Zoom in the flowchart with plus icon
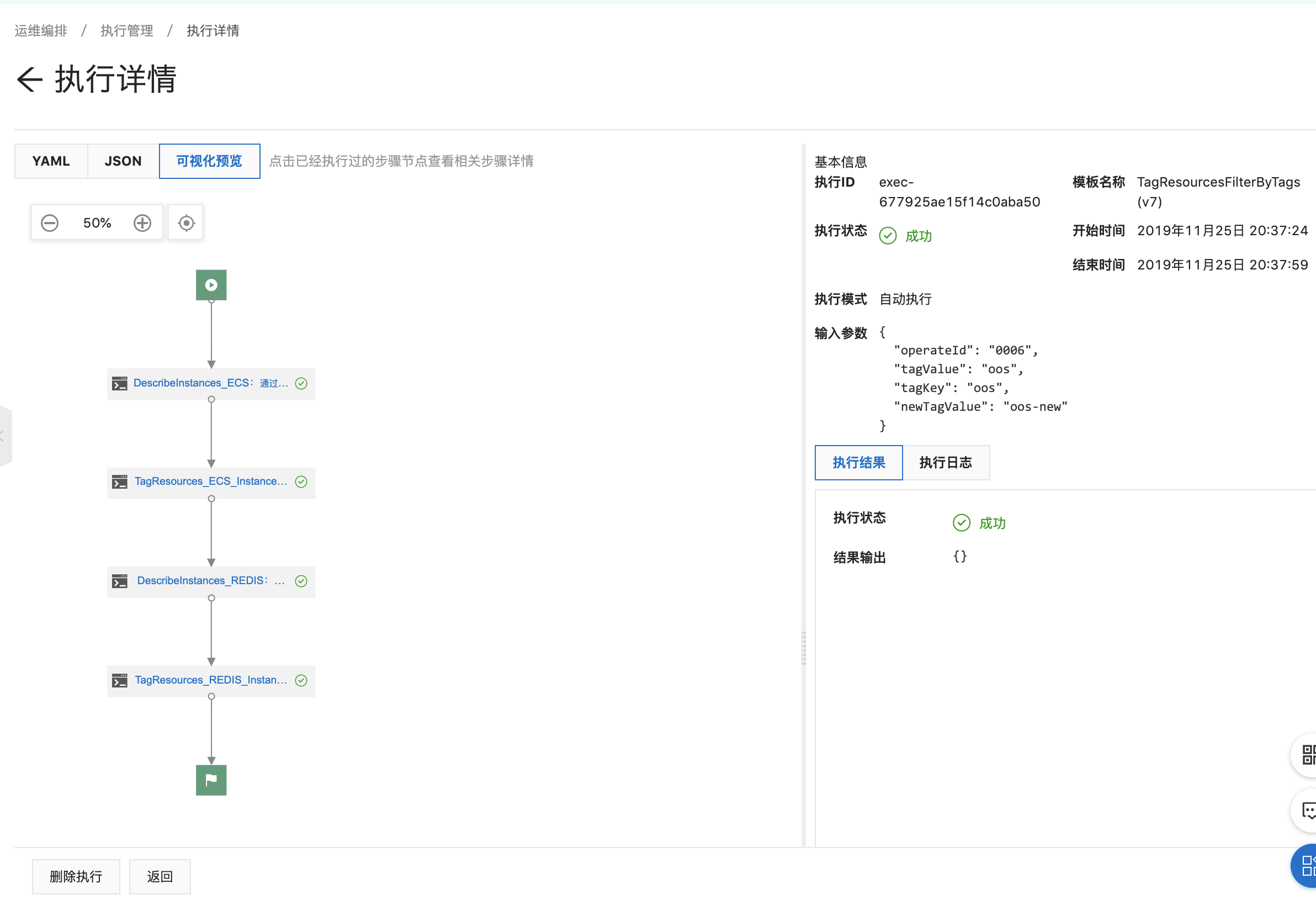The height and width of the screenshot is (900, 1316). 142,223
